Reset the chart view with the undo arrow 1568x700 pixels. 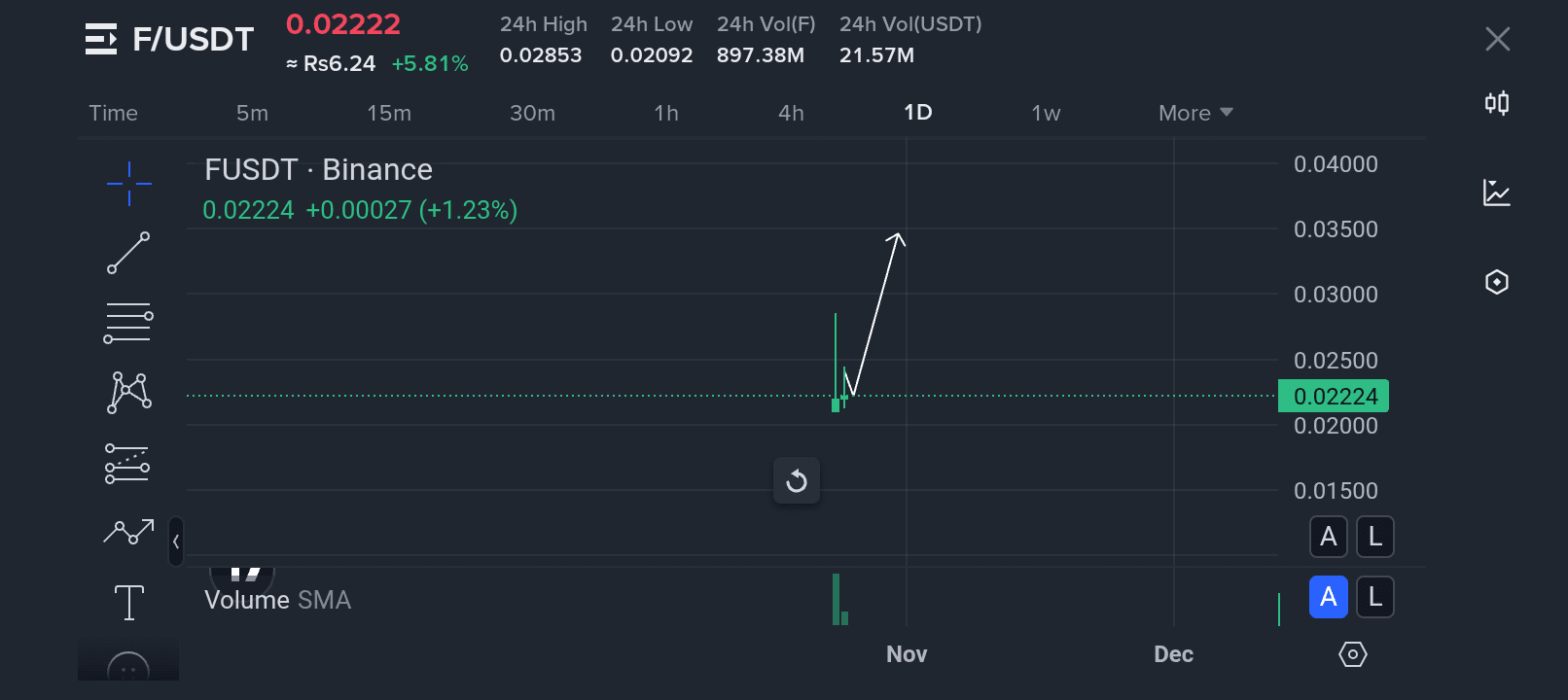pyautogui.click(x=797, y=481)
